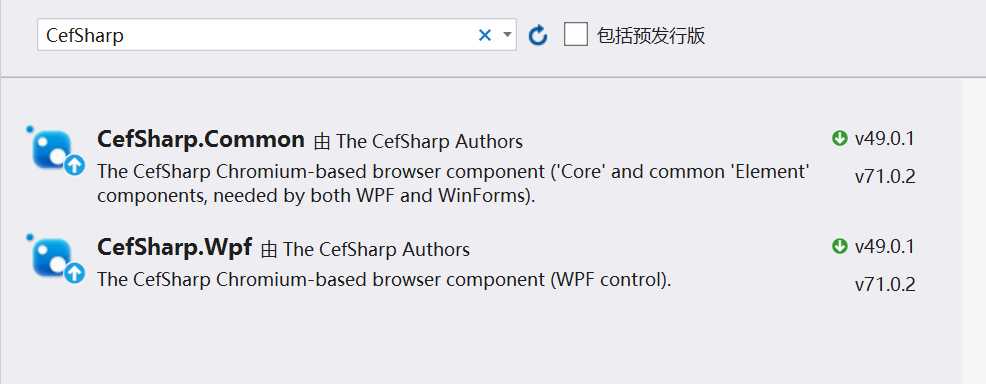Click green installed icon beside CefSharp.Common v49.0.1
This screenshot has height=384, width=986.
[839, 138]
